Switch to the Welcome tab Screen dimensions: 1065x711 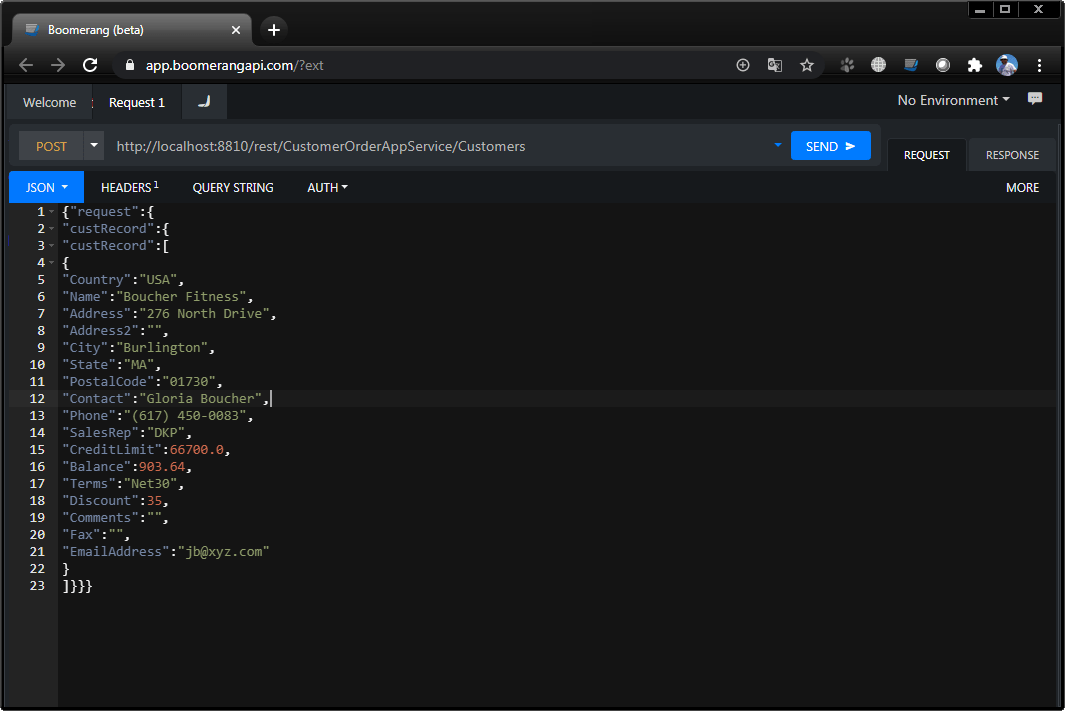50,103
